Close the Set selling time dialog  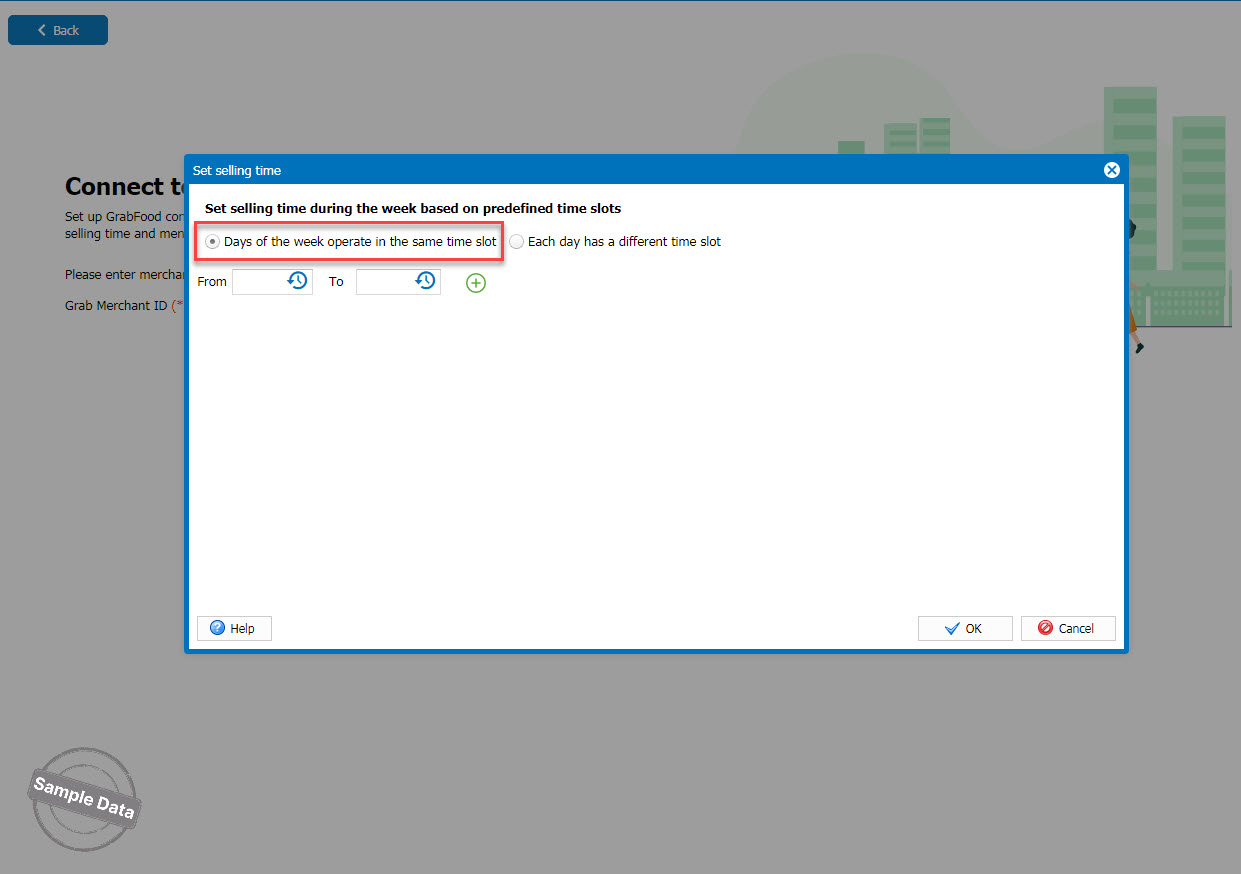[1111, 170]
